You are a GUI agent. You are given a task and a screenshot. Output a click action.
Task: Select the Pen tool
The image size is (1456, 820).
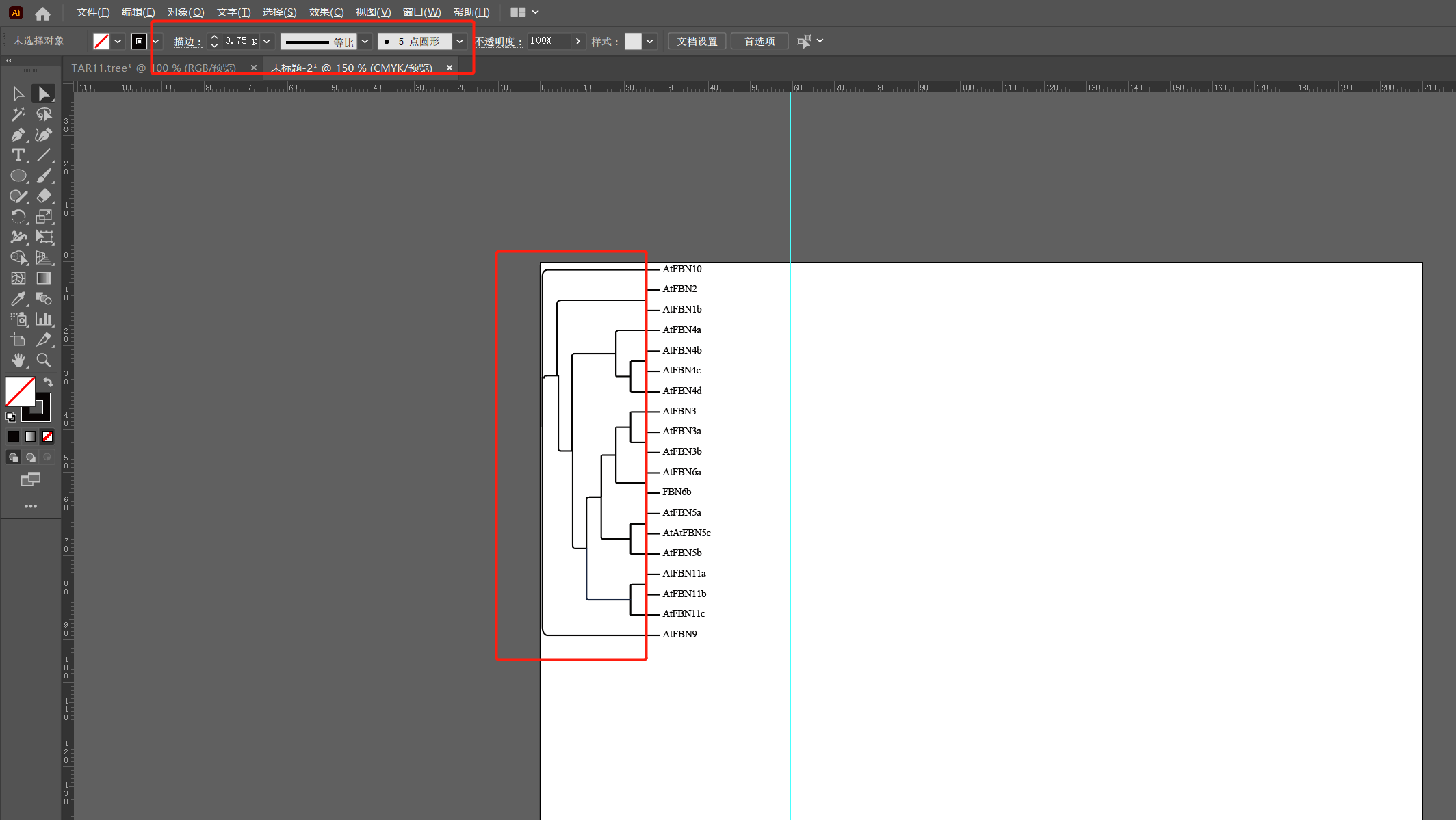point(18,135)
